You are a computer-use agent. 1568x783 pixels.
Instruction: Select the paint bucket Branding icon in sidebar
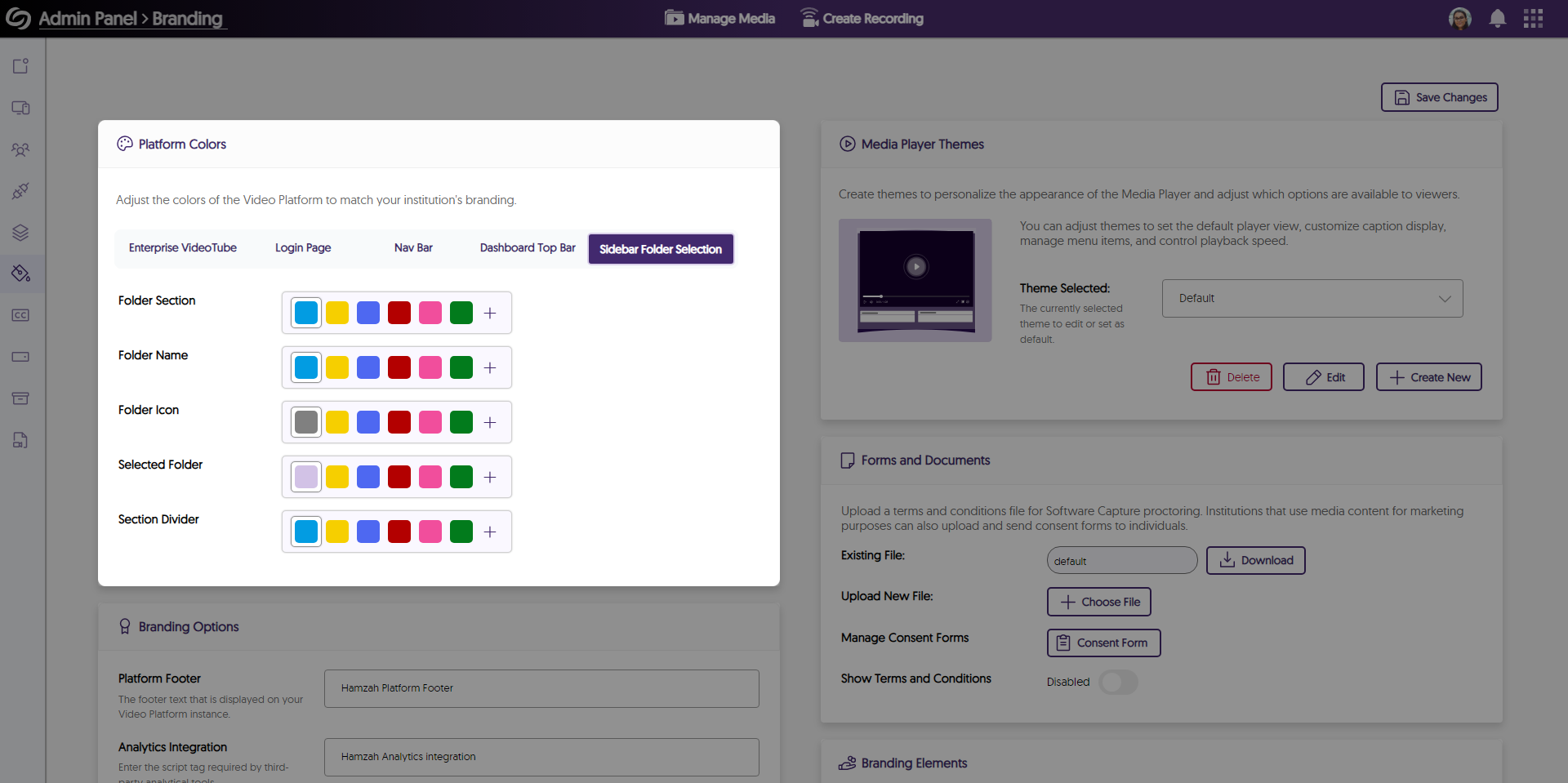pyautogui.click(x=21, y=274)
